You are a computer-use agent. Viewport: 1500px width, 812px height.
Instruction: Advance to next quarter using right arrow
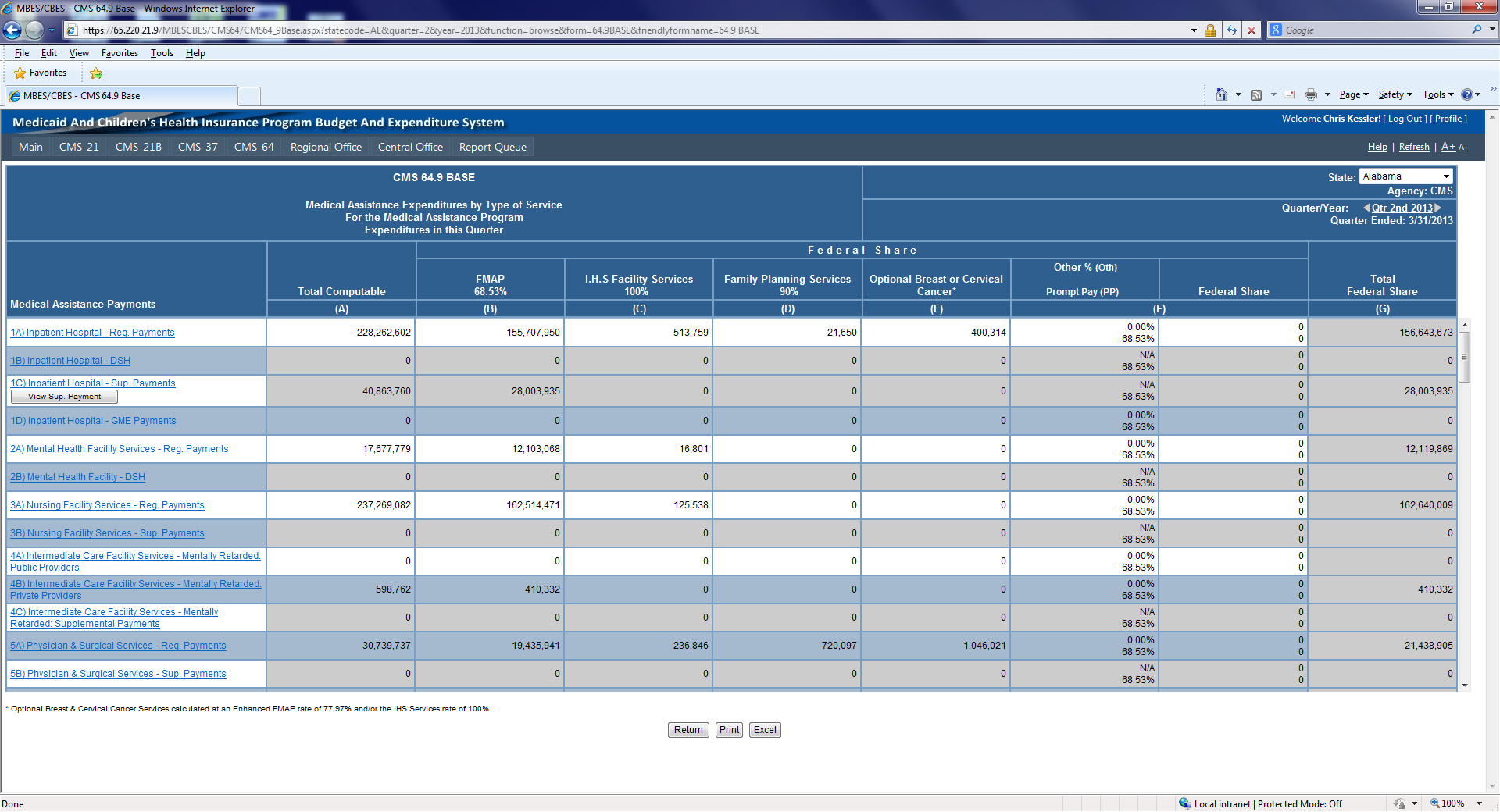(1437, 208)
